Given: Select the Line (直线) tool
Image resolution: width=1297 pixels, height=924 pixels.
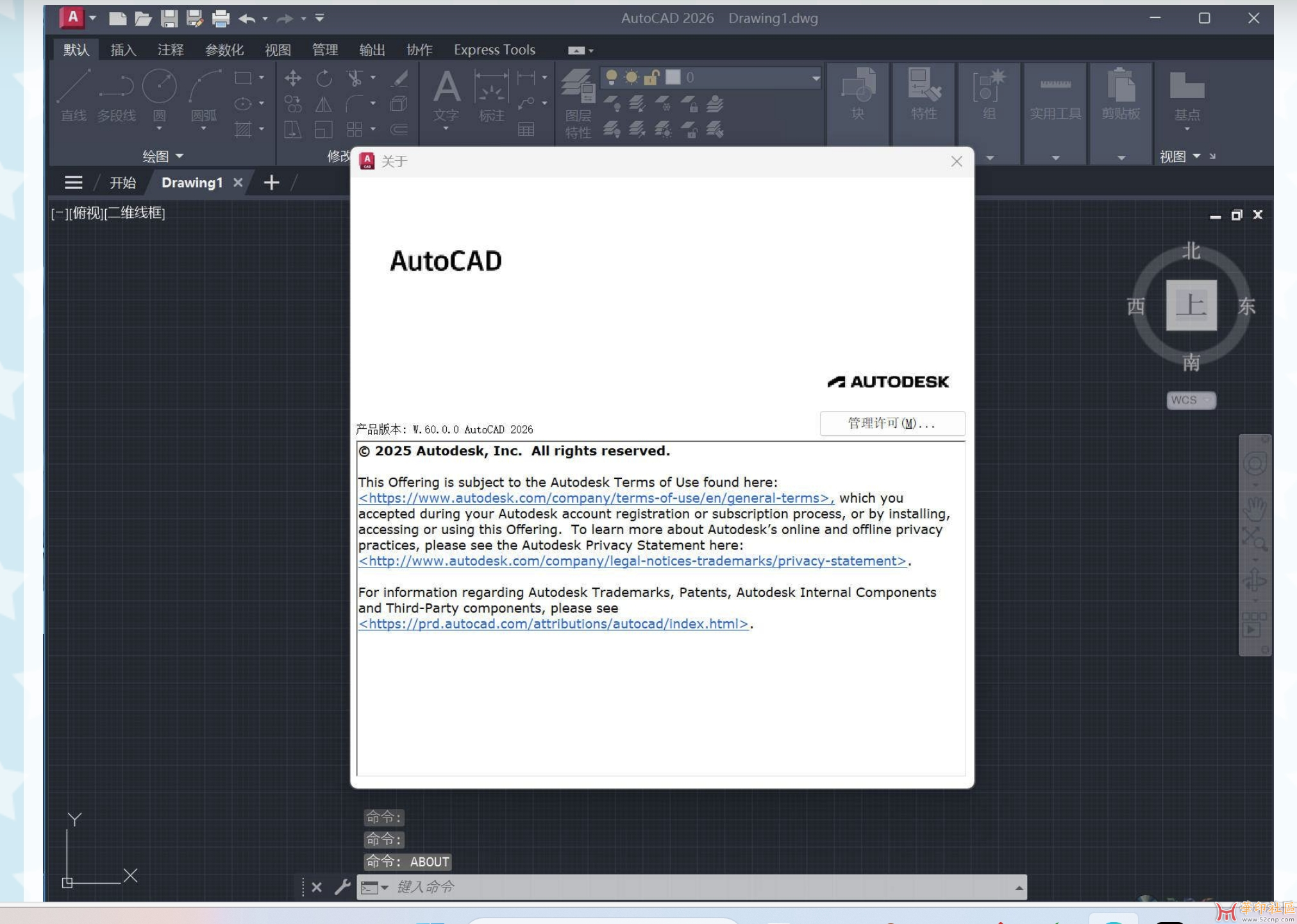Looking at the screenshot, I should coord(74,95).
